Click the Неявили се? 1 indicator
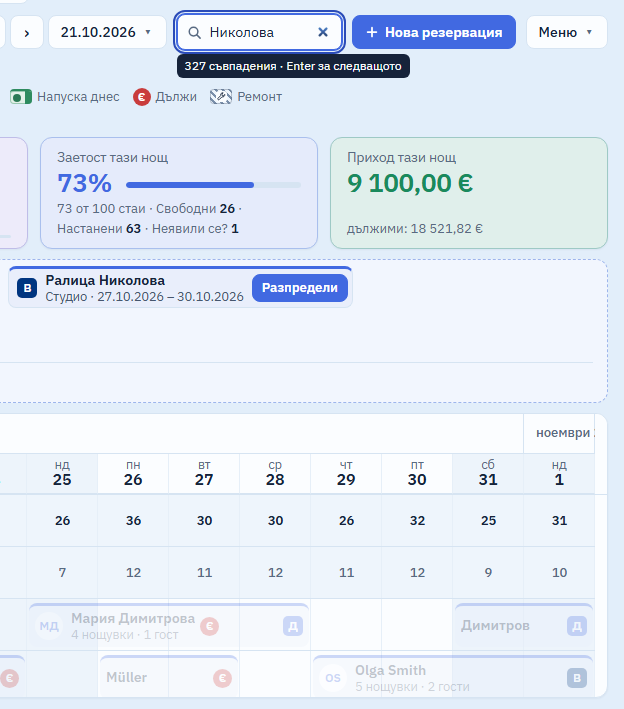Image resolution: width=624 pixels, height=709 pixels. pos(195,229)
